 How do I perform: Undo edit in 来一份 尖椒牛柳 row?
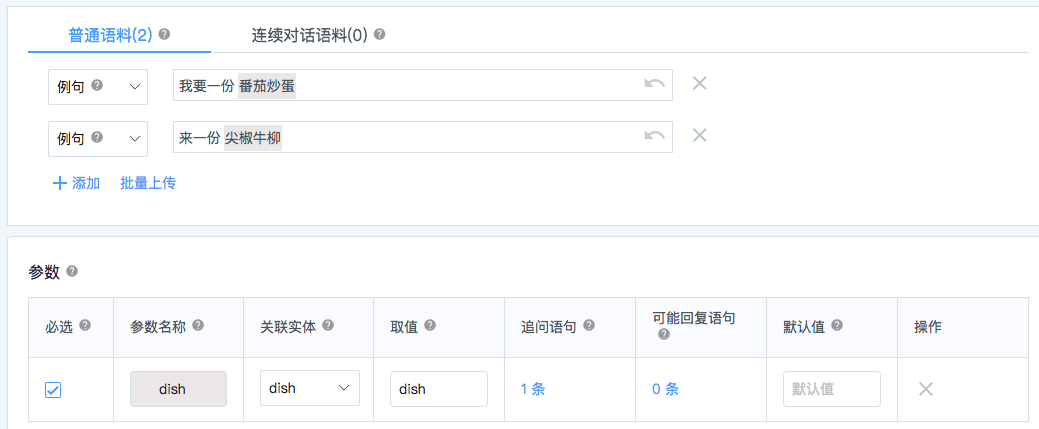[x=654, y=135]
